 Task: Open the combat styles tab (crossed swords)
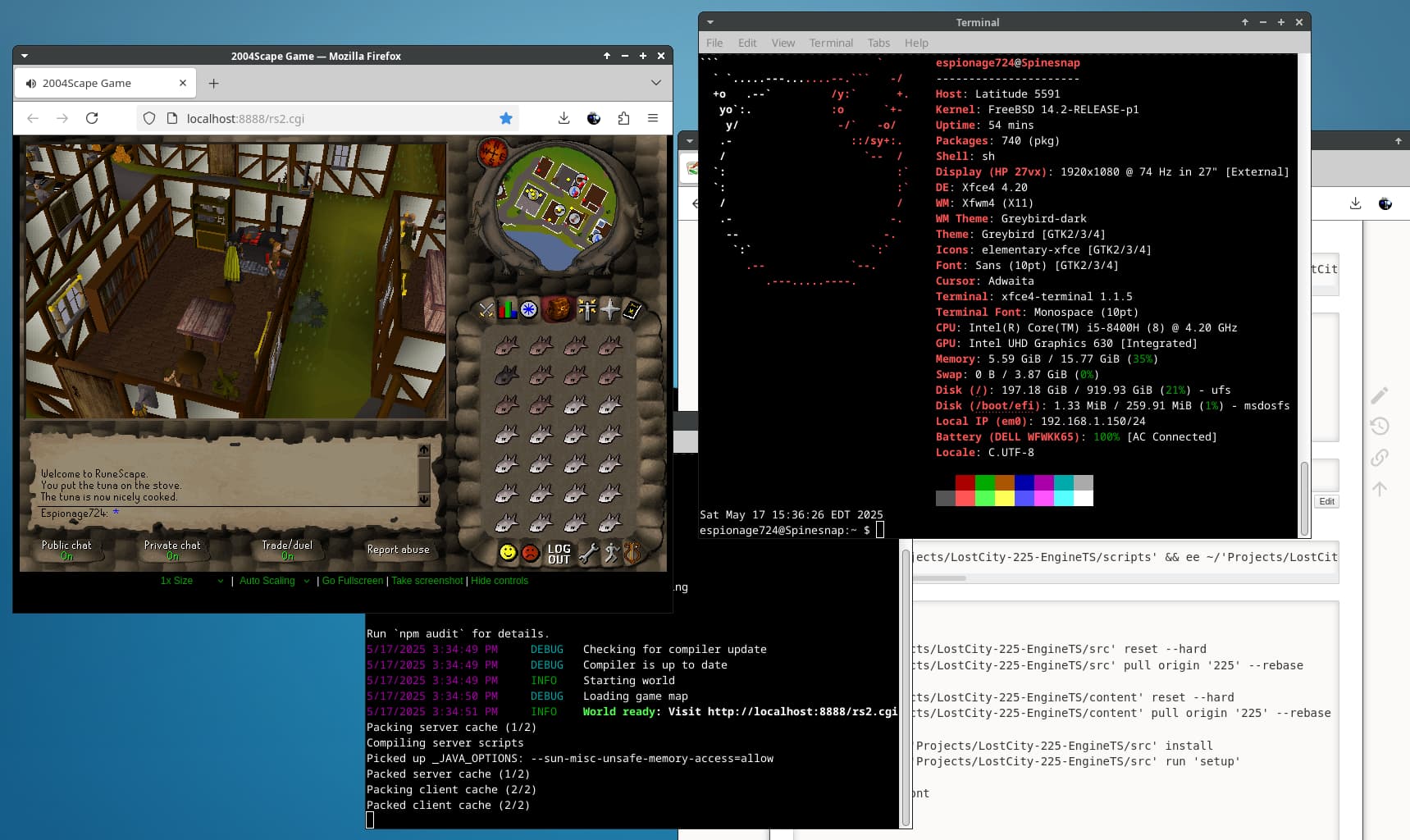coord(486,309)
